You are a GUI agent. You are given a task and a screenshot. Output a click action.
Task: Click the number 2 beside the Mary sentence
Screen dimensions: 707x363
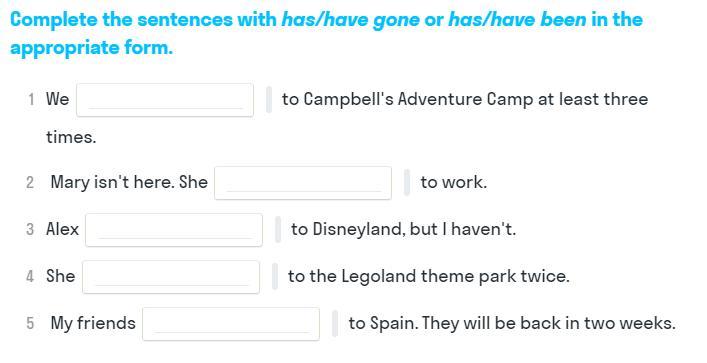pos(30,183)
